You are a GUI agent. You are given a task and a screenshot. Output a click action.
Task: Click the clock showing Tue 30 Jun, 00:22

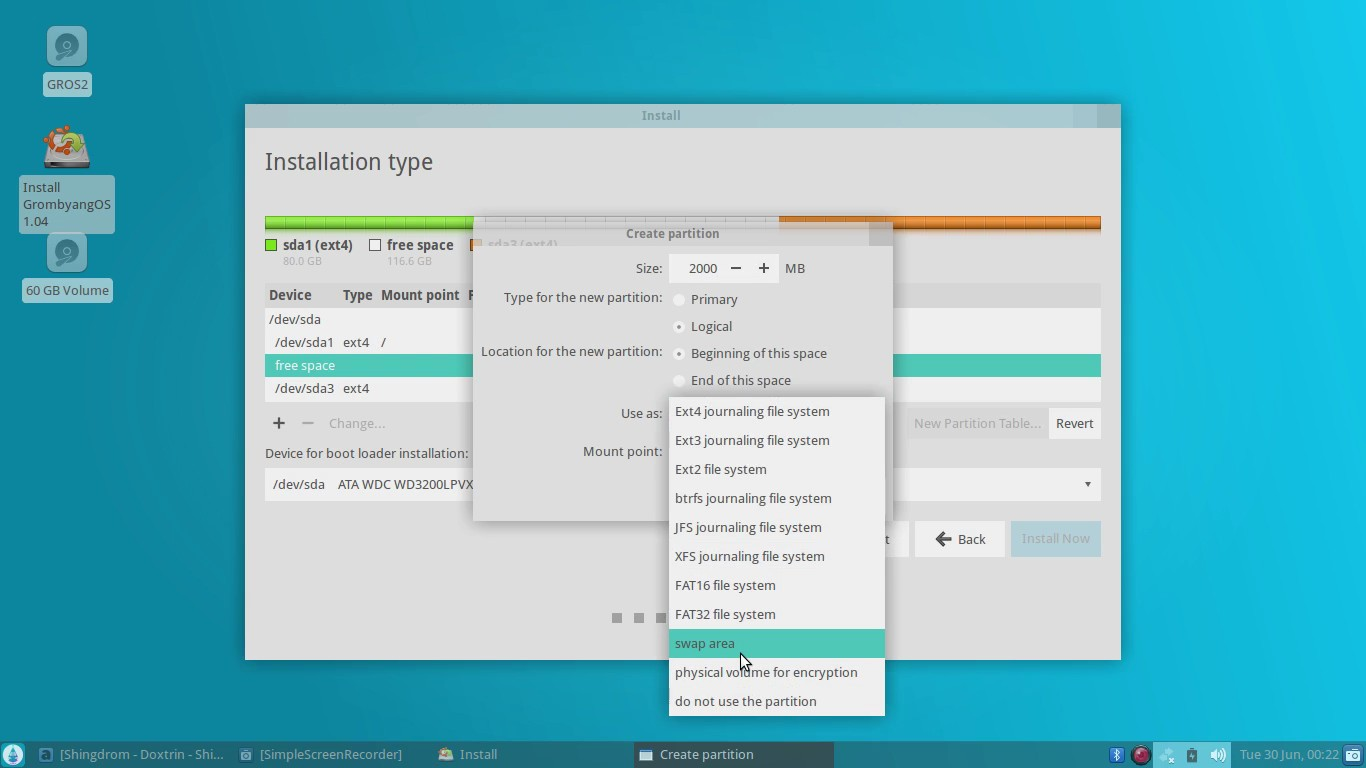(1289, 755)
